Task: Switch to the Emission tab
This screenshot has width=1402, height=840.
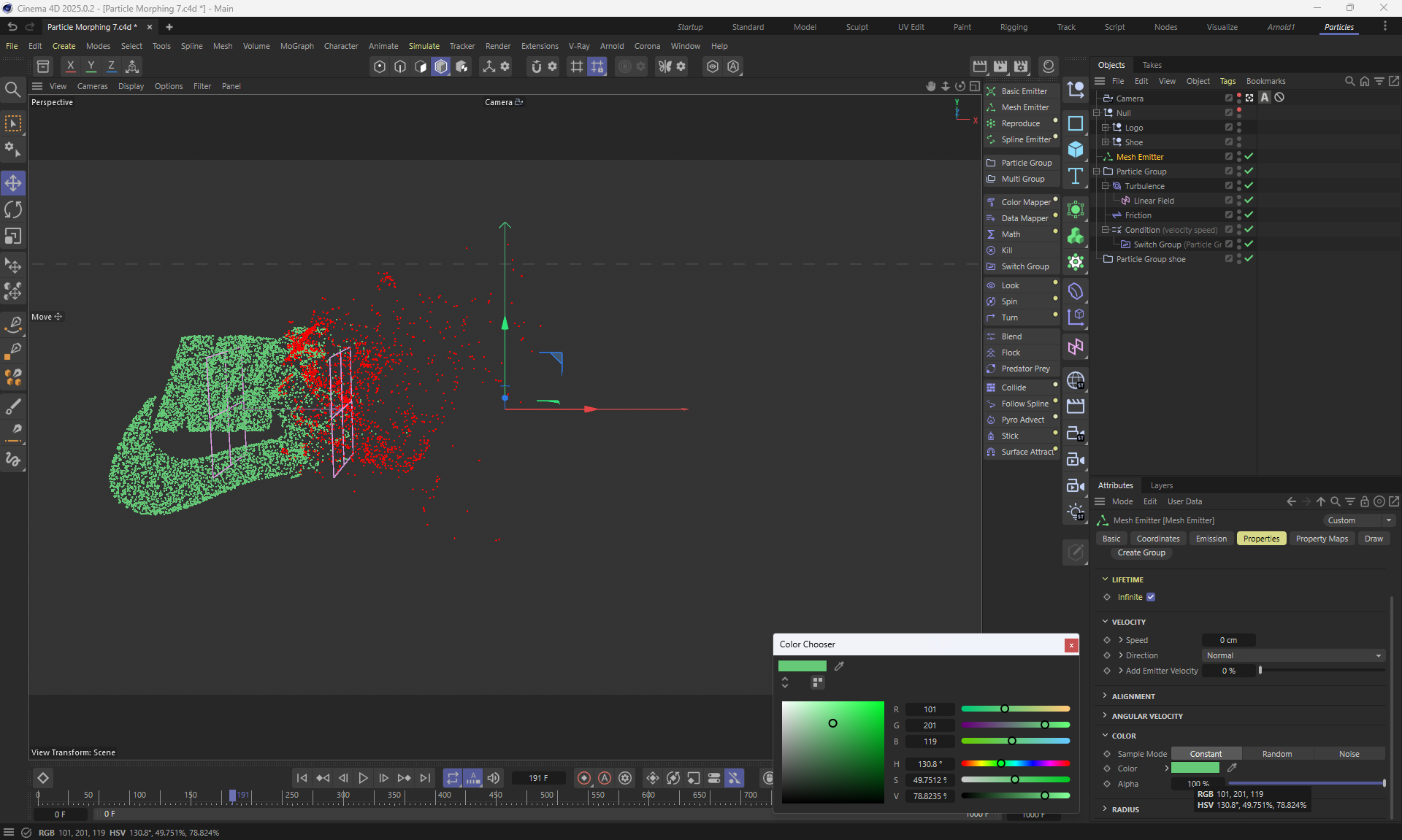Action: [1211, 539]
